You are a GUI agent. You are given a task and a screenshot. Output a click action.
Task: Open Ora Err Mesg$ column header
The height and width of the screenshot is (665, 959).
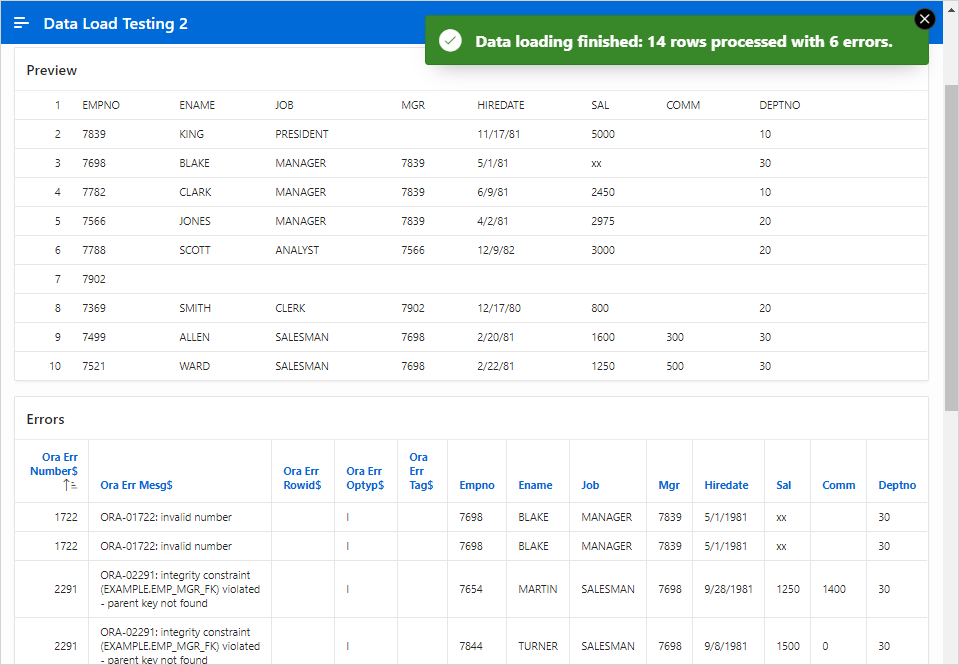point(136,485)
